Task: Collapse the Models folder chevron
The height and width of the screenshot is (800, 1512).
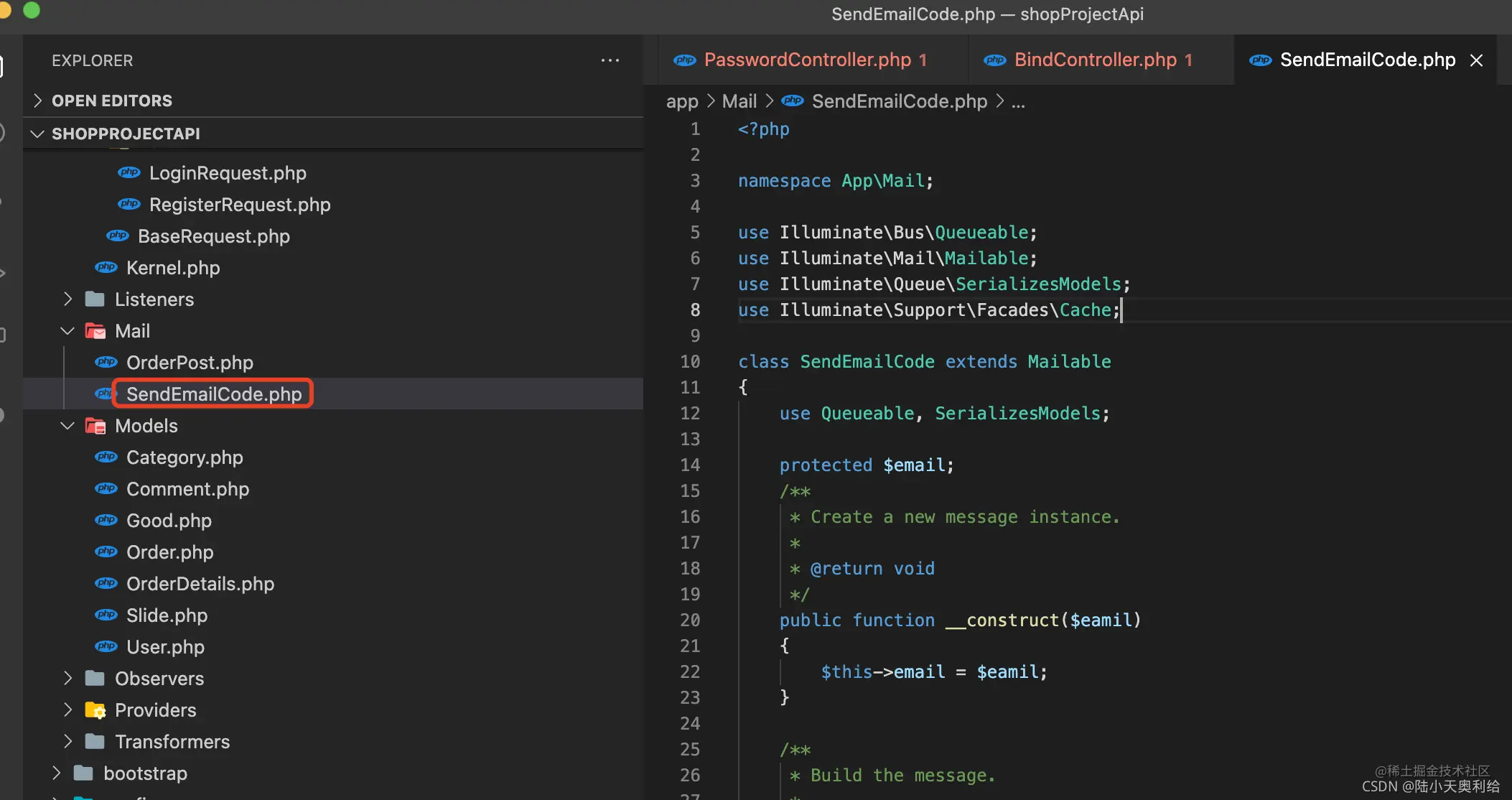Action: click(67, 426)
